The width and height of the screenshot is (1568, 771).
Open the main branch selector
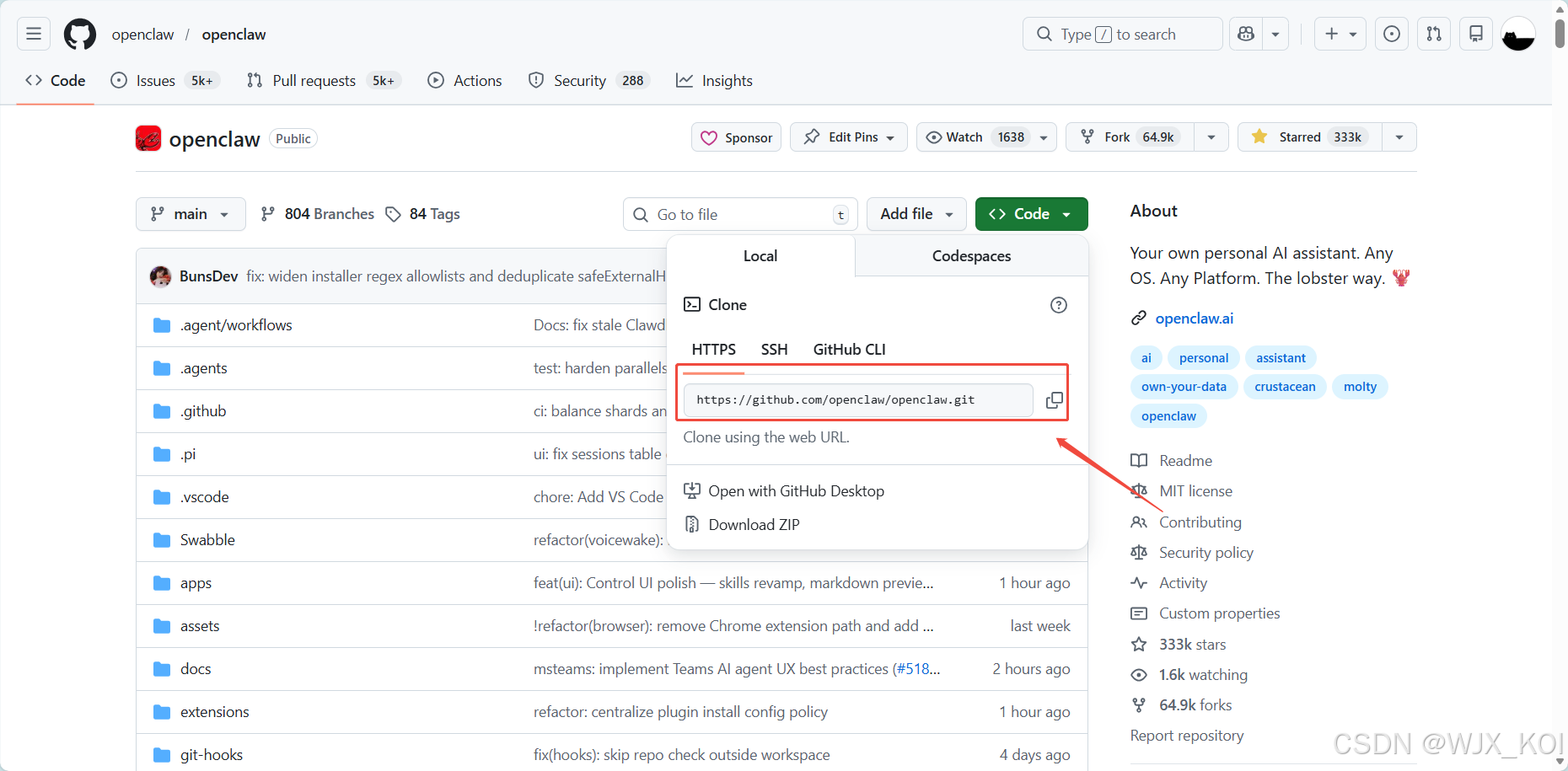(191, 214)
